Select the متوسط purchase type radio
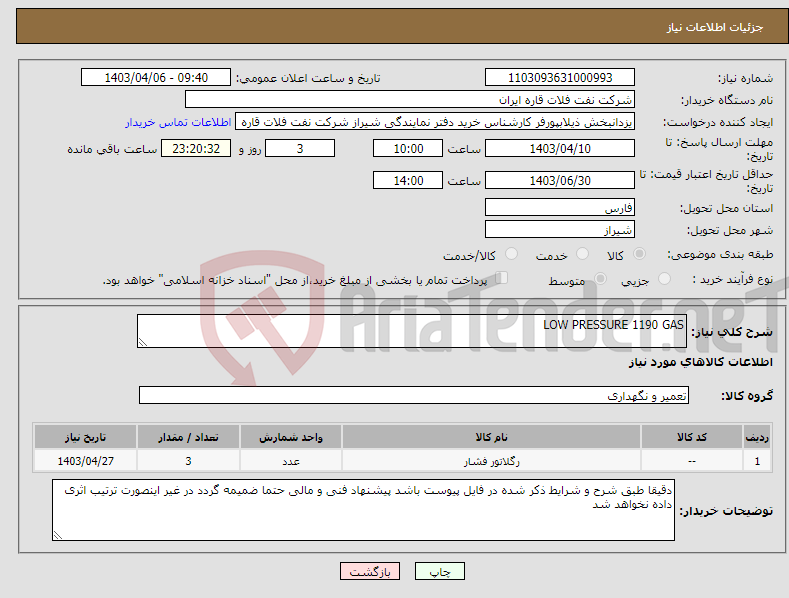The width and height of the screenshot is (789, 598). pos(600,278)
